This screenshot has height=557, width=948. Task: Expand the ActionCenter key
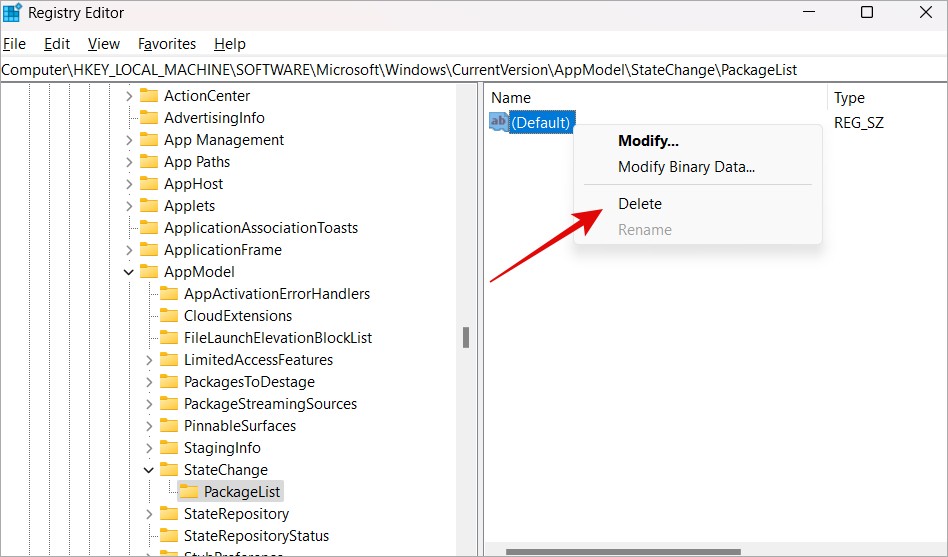tap(129, 96)
